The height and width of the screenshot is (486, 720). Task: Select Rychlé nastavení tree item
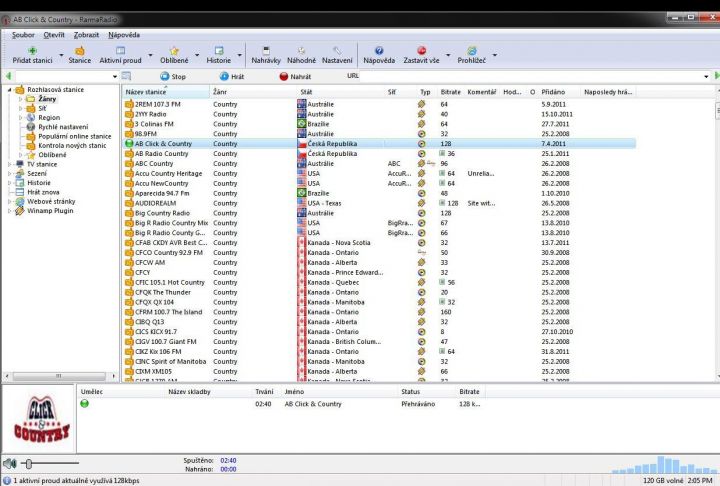point(63,127)
